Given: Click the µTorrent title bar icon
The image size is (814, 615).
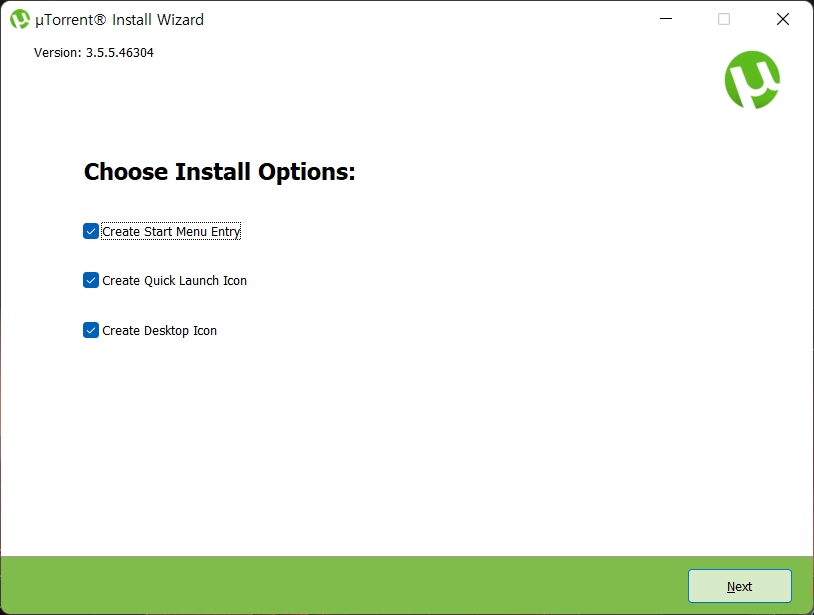Looking at the screenshot, I should pyautogui.click(x=20, y=19).
